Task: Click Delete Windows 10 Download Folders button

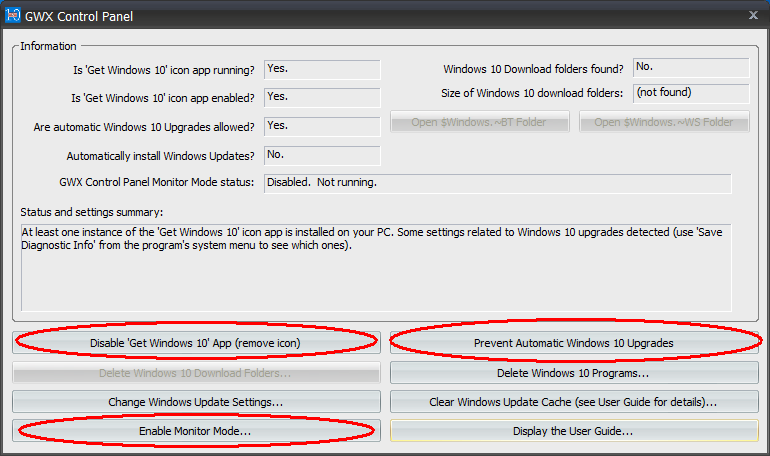Action: 196,373
